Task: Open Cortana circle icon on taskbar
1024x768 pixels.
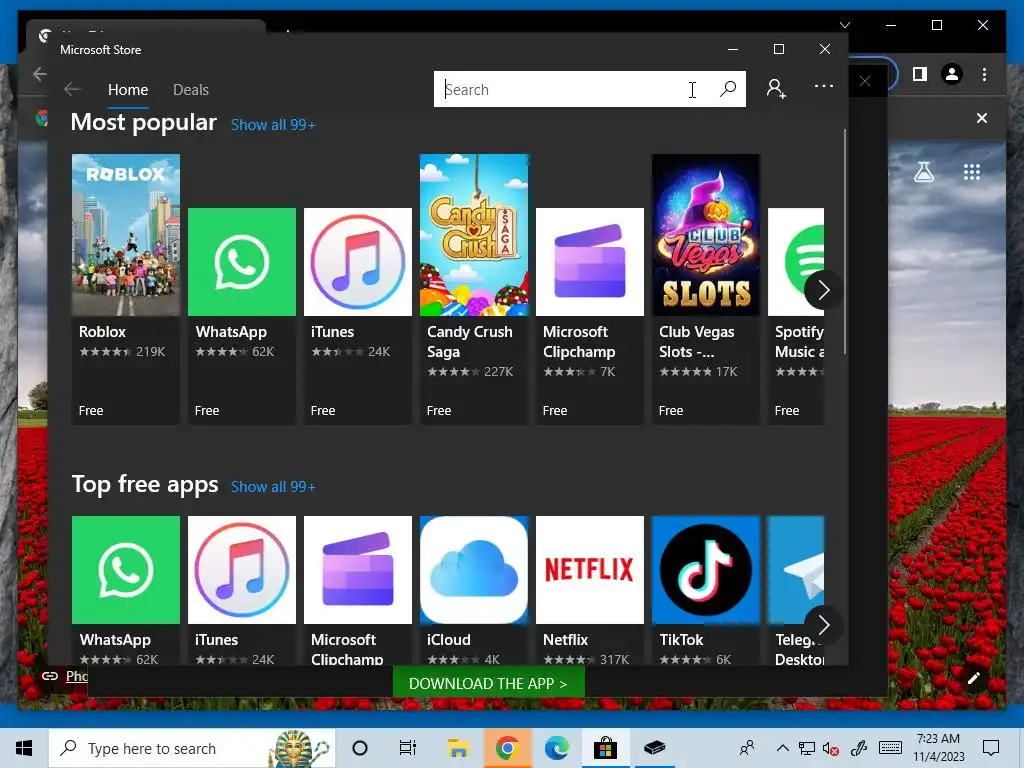Action: coord(360,748)
